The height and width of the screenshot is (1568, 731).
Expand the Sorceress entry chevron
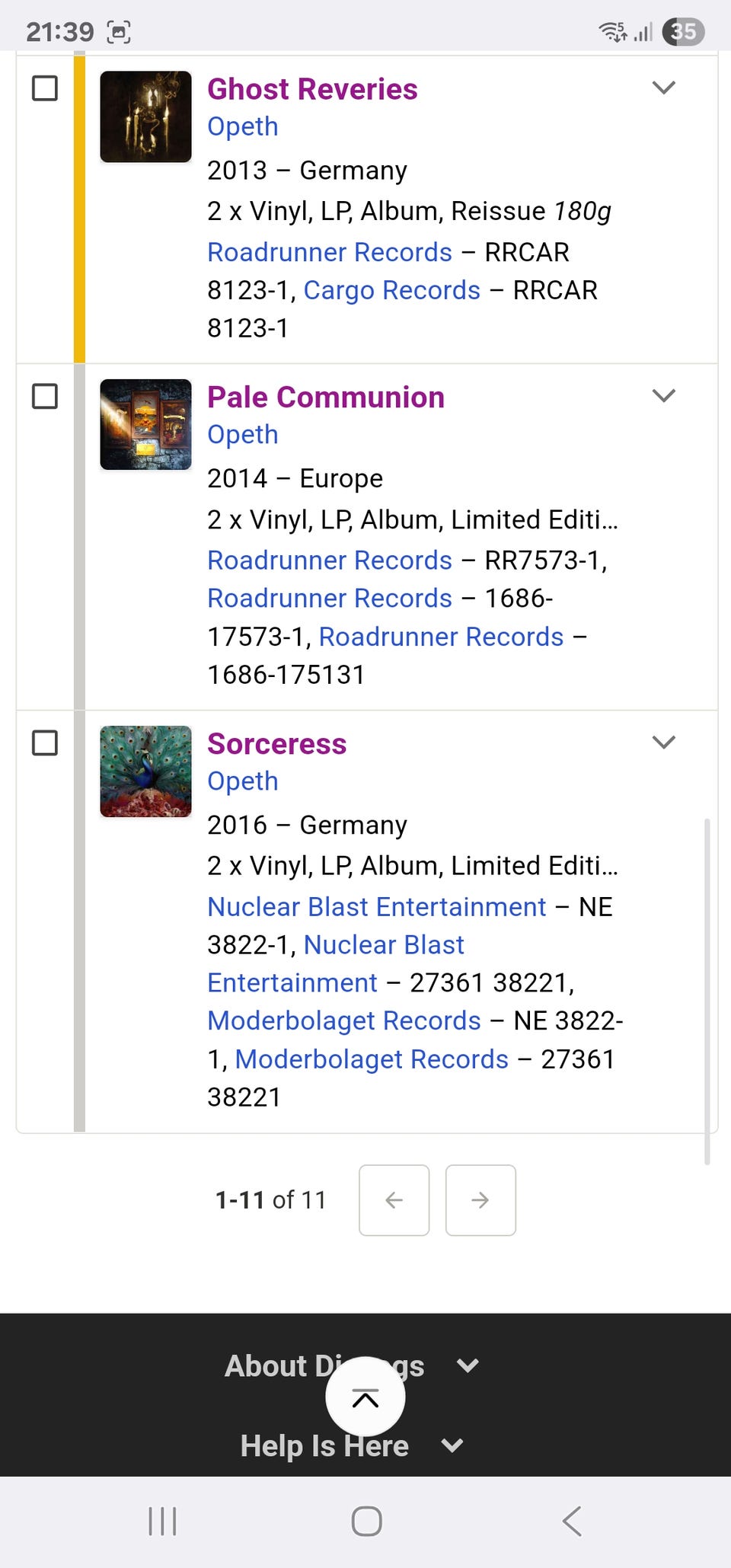pyautogui.click(x=664, y=742)
